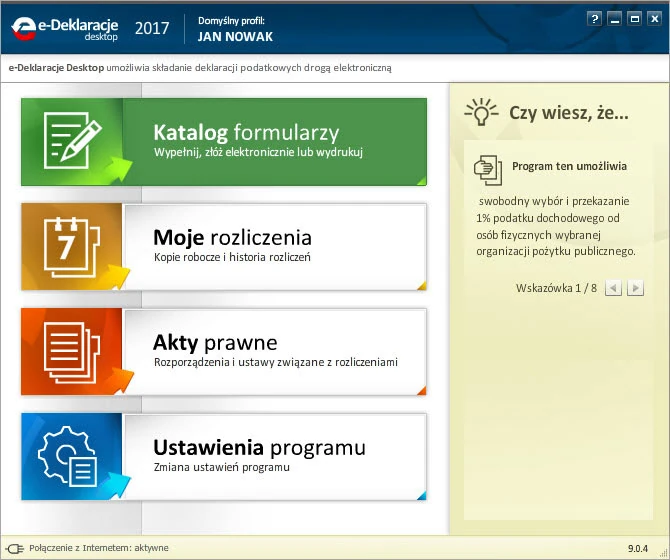Click the Czy wiesz, że... heading
Viewport: 670px width, 560px height.
(569, 113)
